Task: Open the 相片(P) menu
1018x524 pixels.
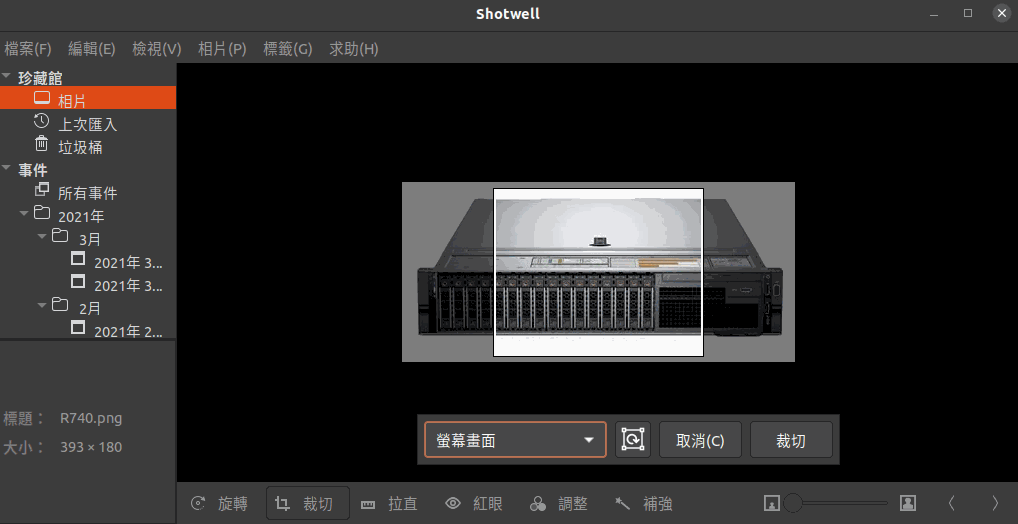Action: (222, 49)
